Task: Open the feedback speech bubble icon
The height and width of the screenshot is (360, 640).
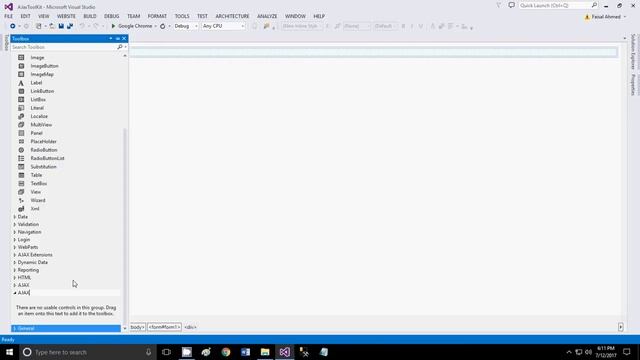Action: [x=511, y=5]
